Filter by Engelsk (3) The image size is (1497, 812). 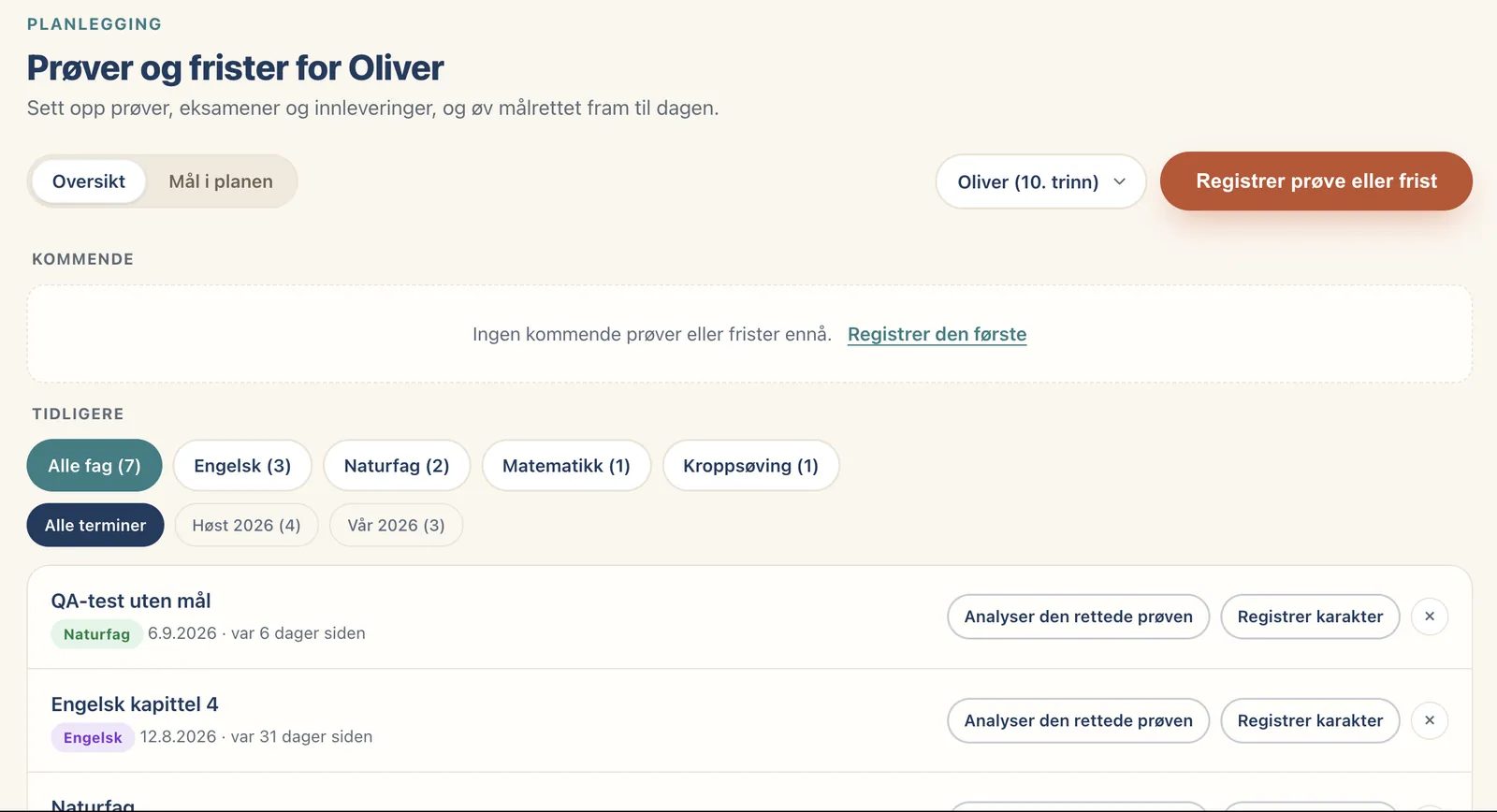pyautogui.click(x=242, y=465)
